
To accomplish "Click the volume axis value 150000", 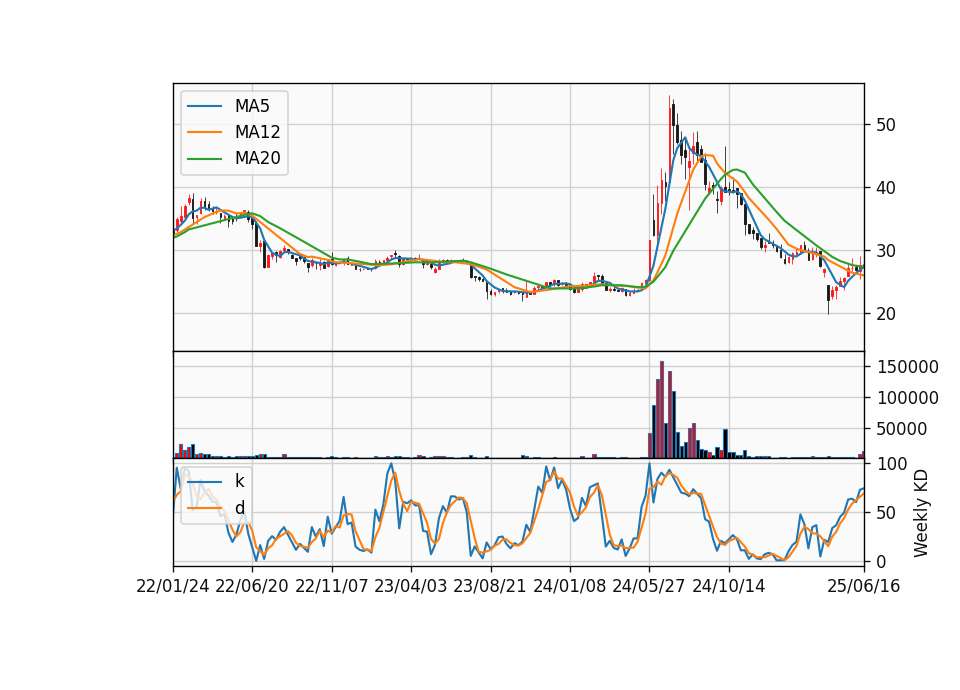I will click(907, 367).
